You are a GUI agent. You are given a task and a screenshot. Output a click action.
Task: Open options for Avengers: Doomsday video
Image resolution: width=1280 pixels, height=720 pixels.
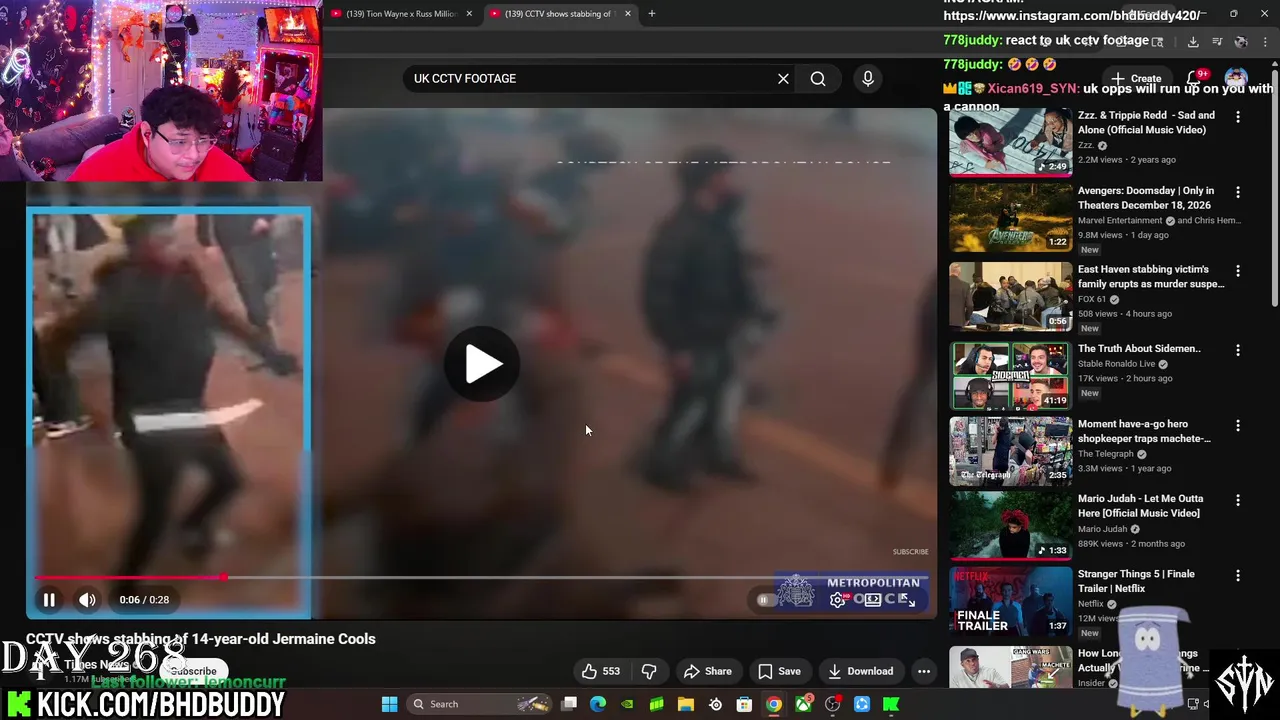[x=1238, y=192]
